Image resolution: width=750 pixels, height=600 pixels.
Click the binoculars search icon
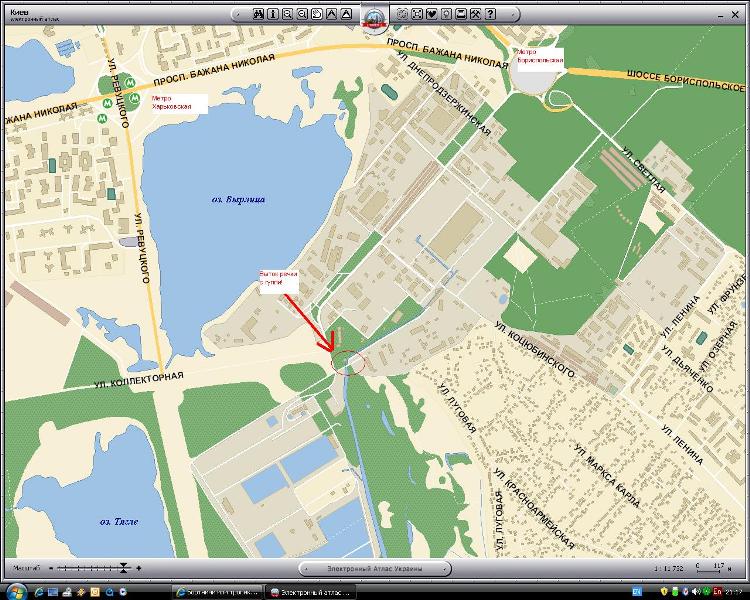pos(258,14)
